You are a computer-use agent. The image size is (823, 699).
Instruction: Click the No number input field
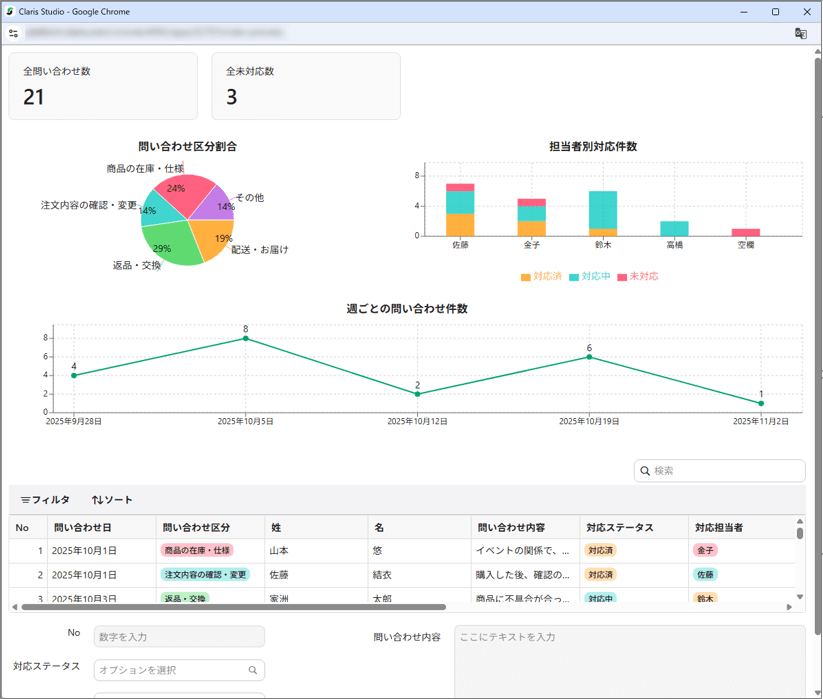coord(179,637)
